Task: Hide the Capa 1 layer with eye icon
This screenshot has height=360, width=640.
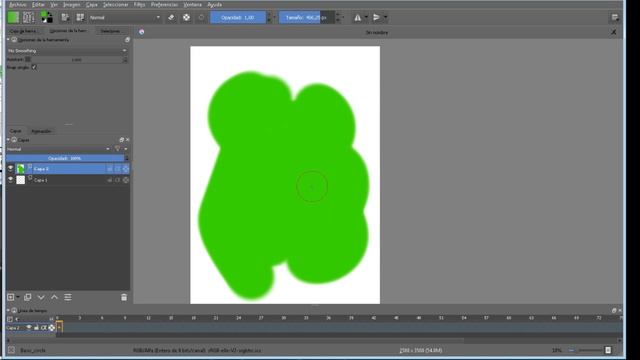Action: point(11,180)
